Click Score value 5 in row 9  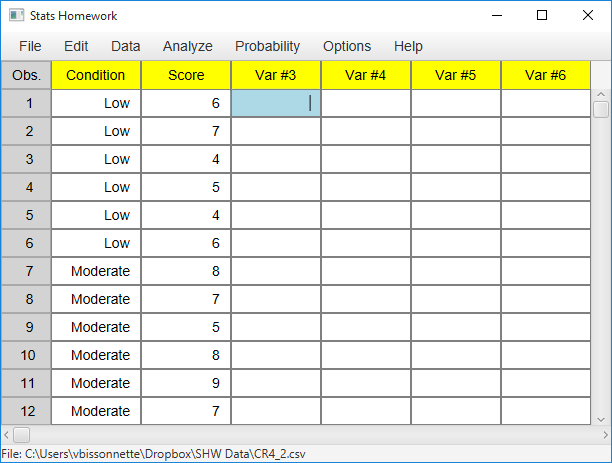pyautogui.click(x=186, y=327)
